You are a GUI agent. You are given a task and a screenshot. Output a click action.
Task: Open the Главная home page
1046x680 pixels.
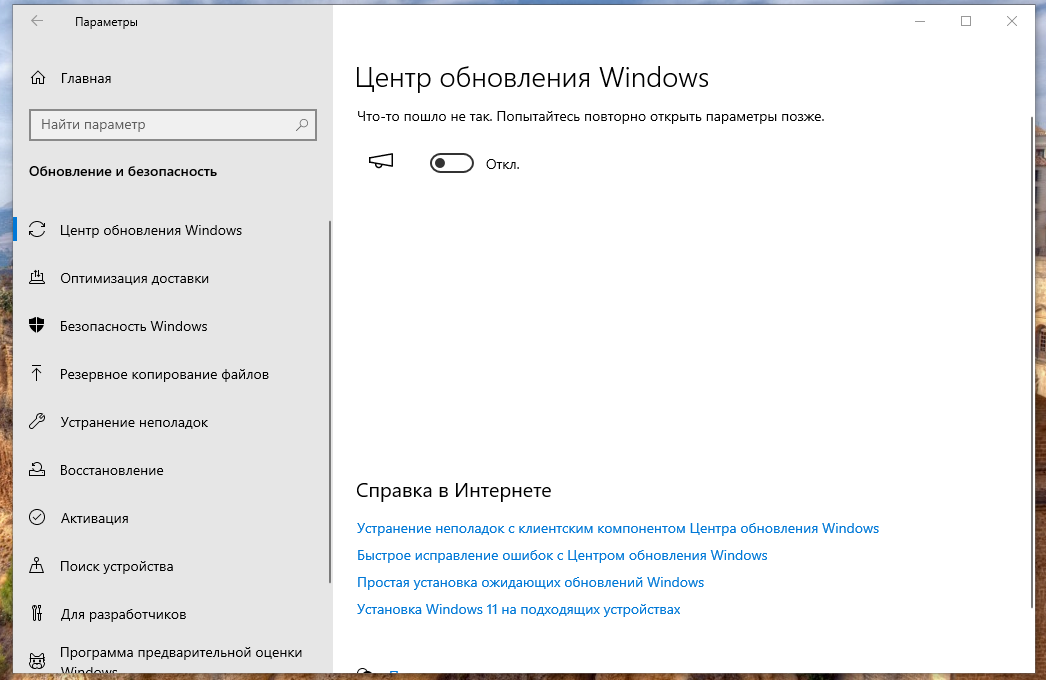pos(86,79)
